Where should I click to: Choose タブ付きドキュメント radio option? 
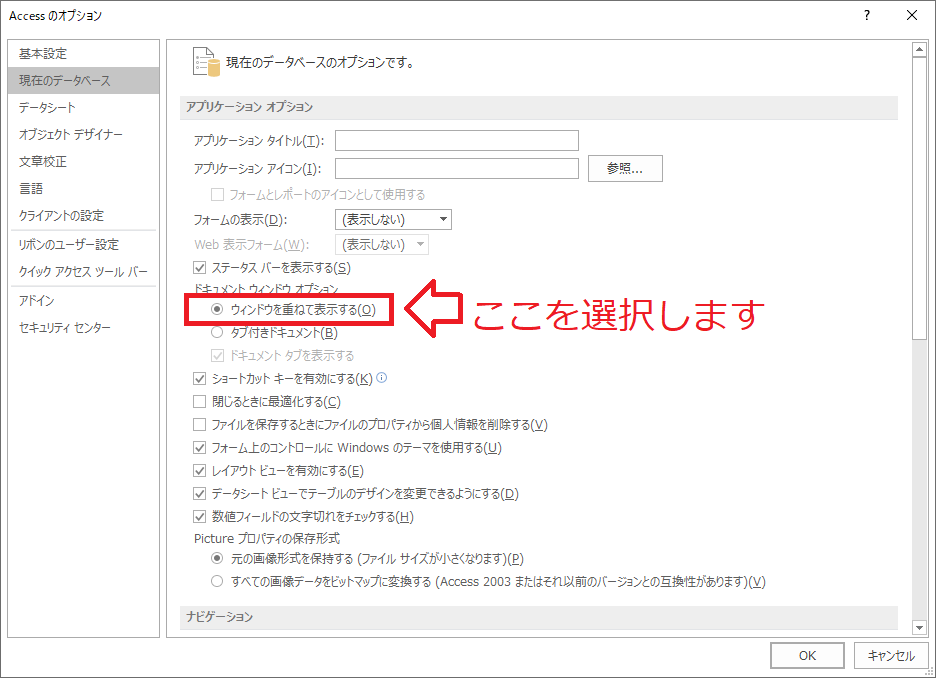217,333
